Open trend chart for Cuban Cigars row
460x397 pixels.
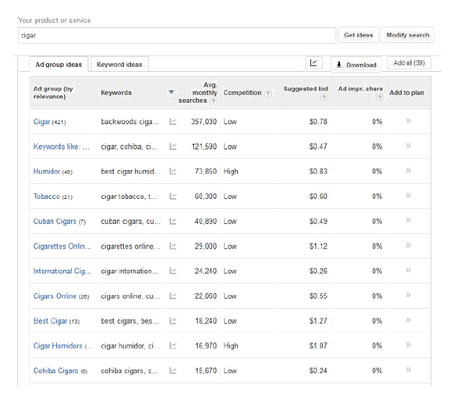tap(173, 221)
